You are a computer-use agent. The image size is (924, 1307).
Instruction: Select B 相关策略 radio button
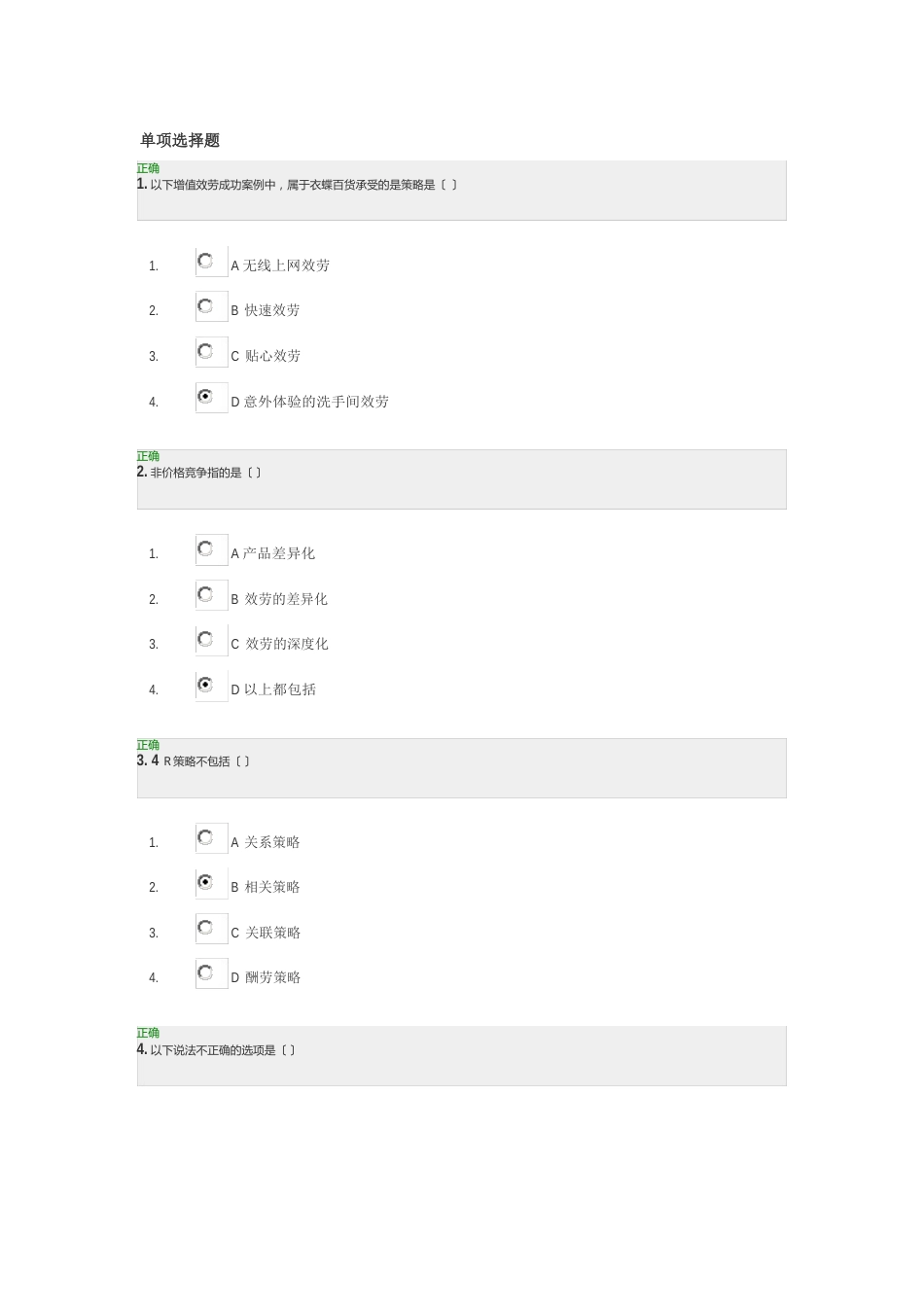[205, 882]
